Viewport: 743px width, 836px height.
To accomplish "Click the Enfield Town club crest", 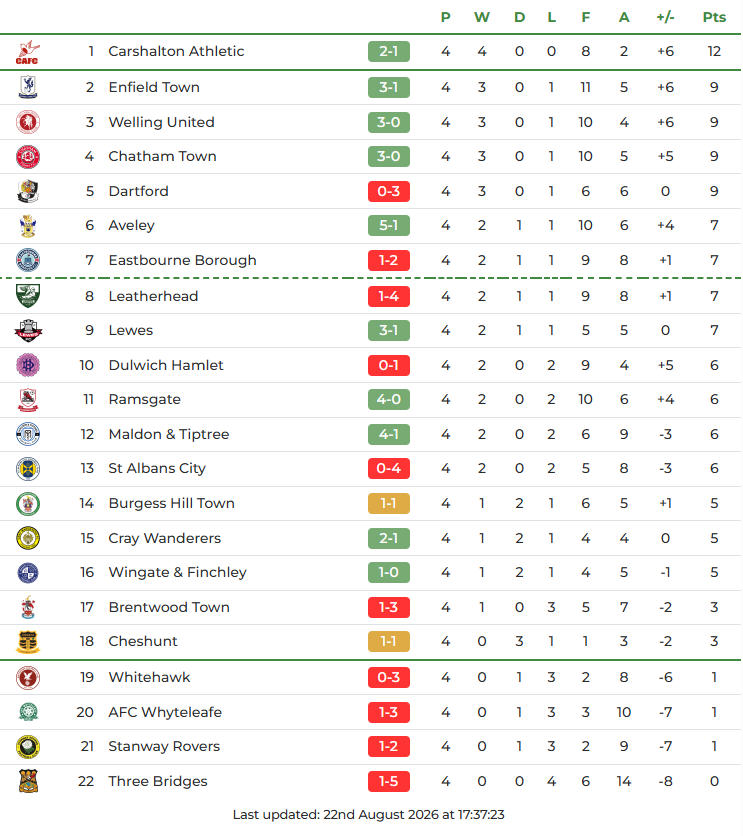I will click(x=28, y=87).
